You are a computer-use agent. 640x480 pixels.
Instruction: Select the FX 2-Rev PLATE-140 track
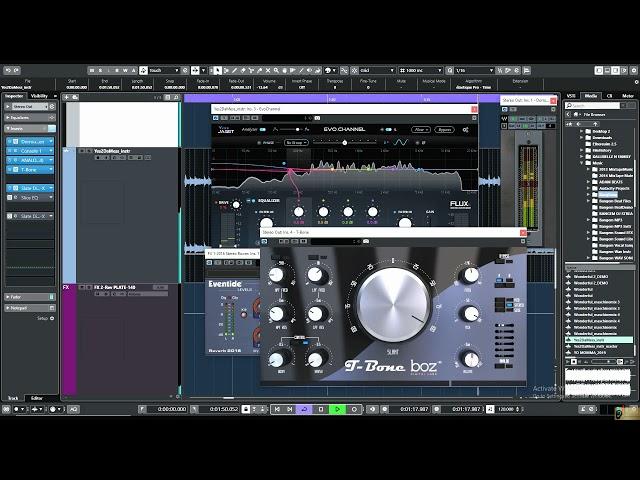(115, 287)
